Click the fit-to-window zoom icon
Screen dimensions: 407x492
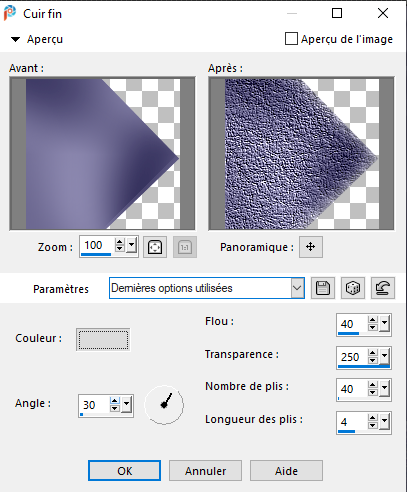(x=155, y=247)
